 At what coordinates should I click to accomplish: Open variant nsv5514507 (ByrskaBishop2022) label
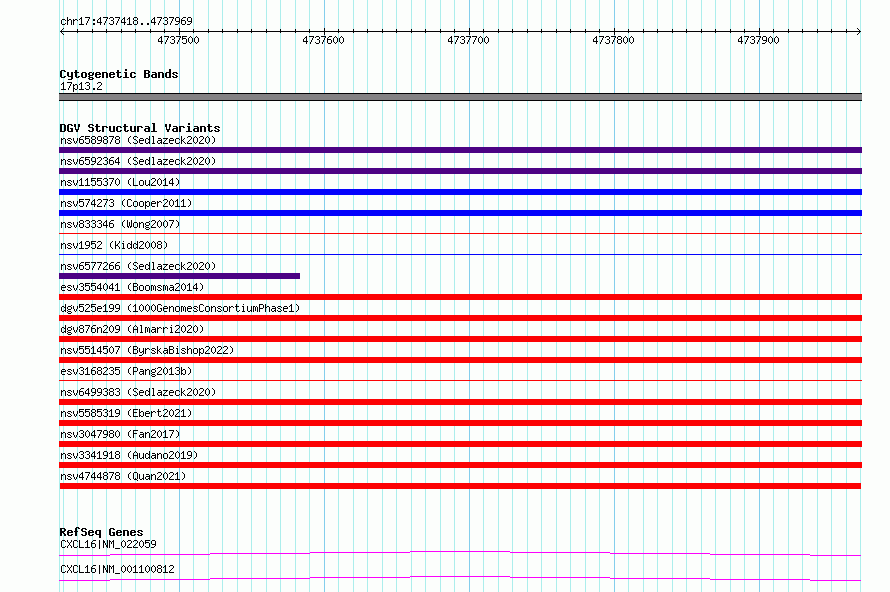click(147, 350)
